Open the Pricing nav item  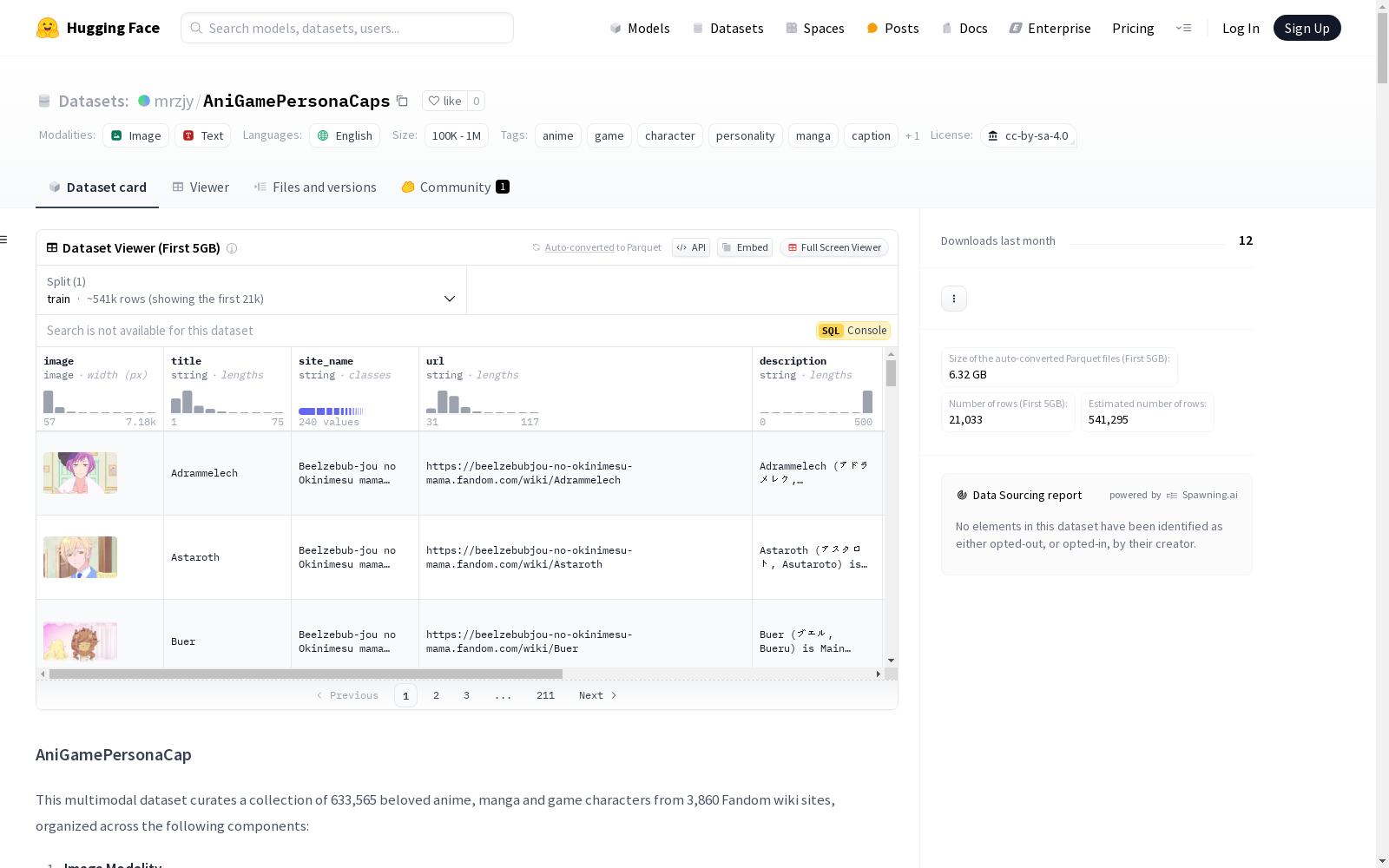(x=1133, y=28)
